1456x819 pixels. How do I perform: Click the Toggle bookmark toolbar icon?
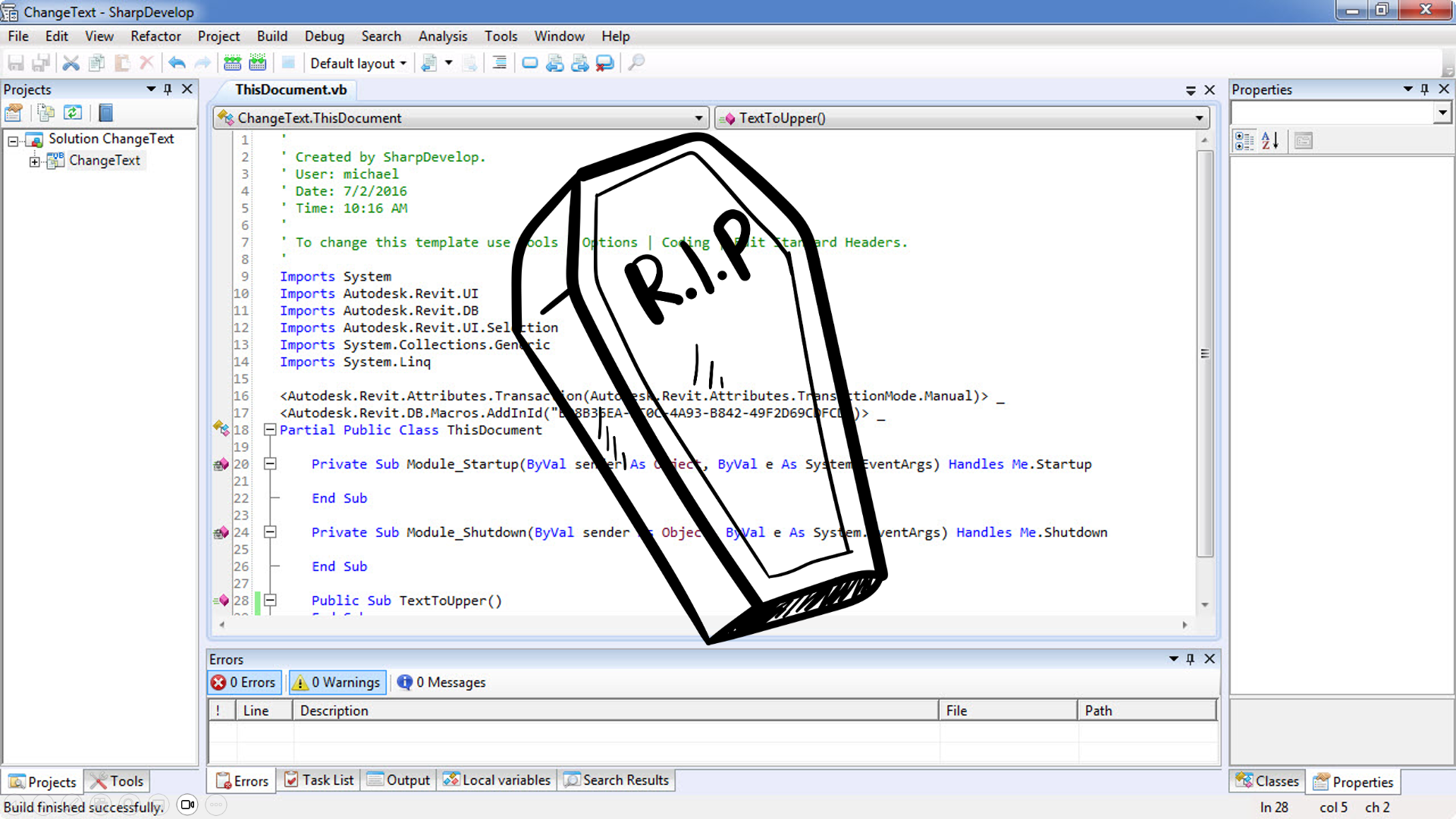coord(530,63)
